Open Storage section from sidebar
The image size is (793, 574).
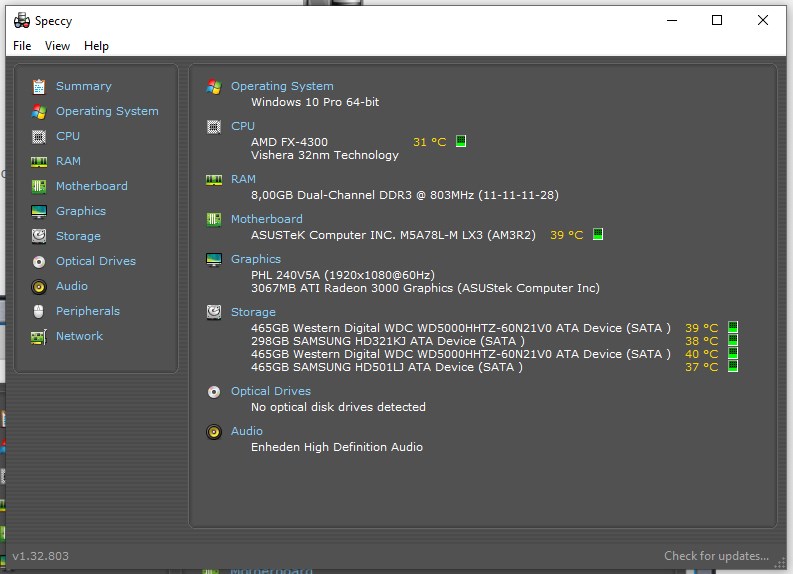(78, 236)
